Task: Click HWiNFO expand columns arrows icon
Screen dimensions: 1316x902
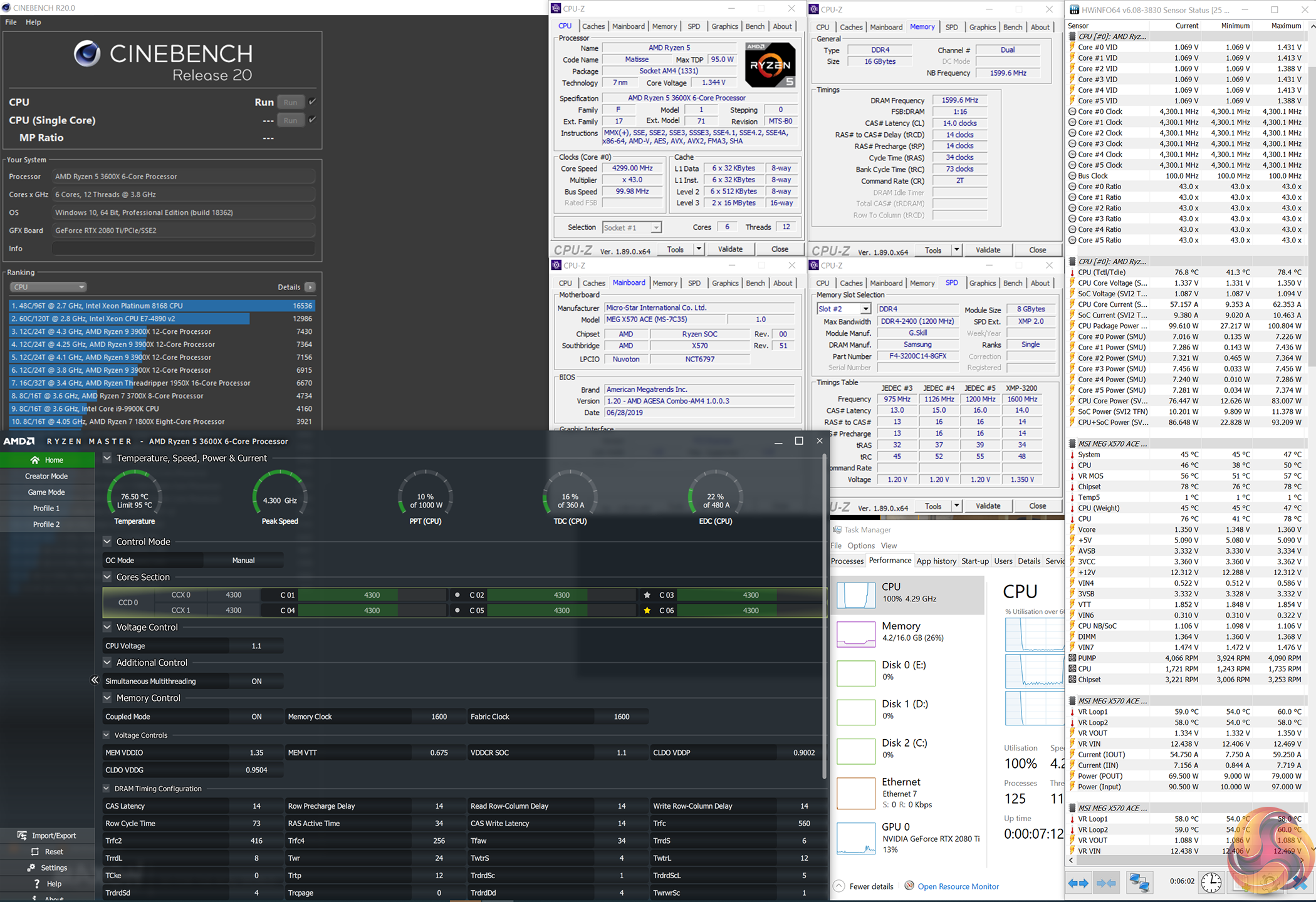Action: [1078, 883]
